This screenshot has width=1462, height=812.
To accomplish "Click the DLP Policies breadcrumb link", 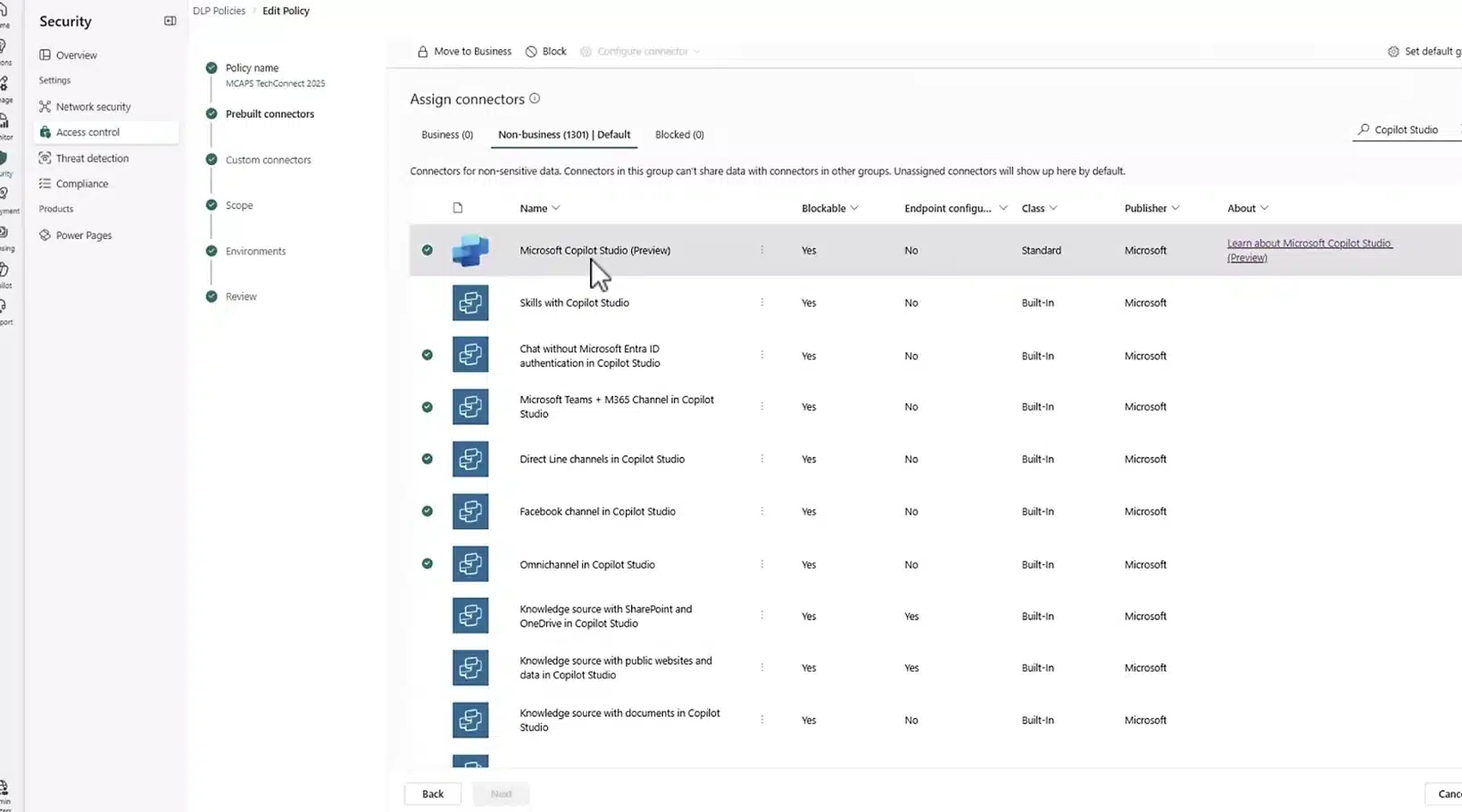I will pos(219,11).
